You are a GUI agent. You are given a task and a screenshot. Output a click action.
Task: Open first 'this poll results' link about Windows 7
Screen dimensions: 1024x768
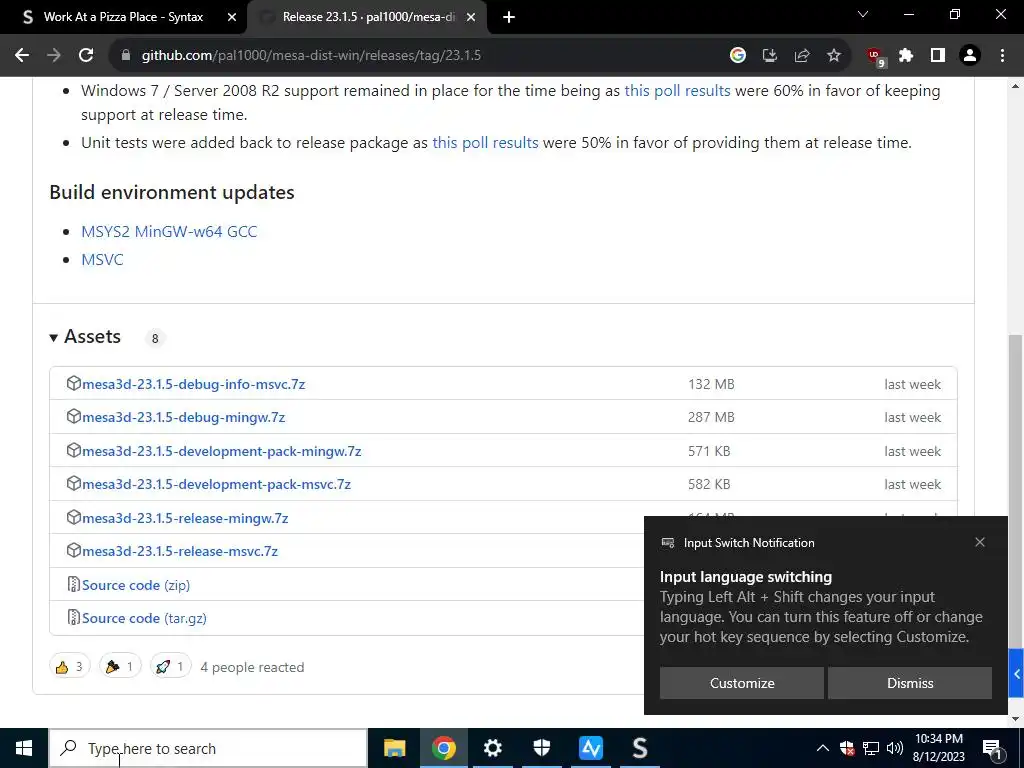click(677, 90)
